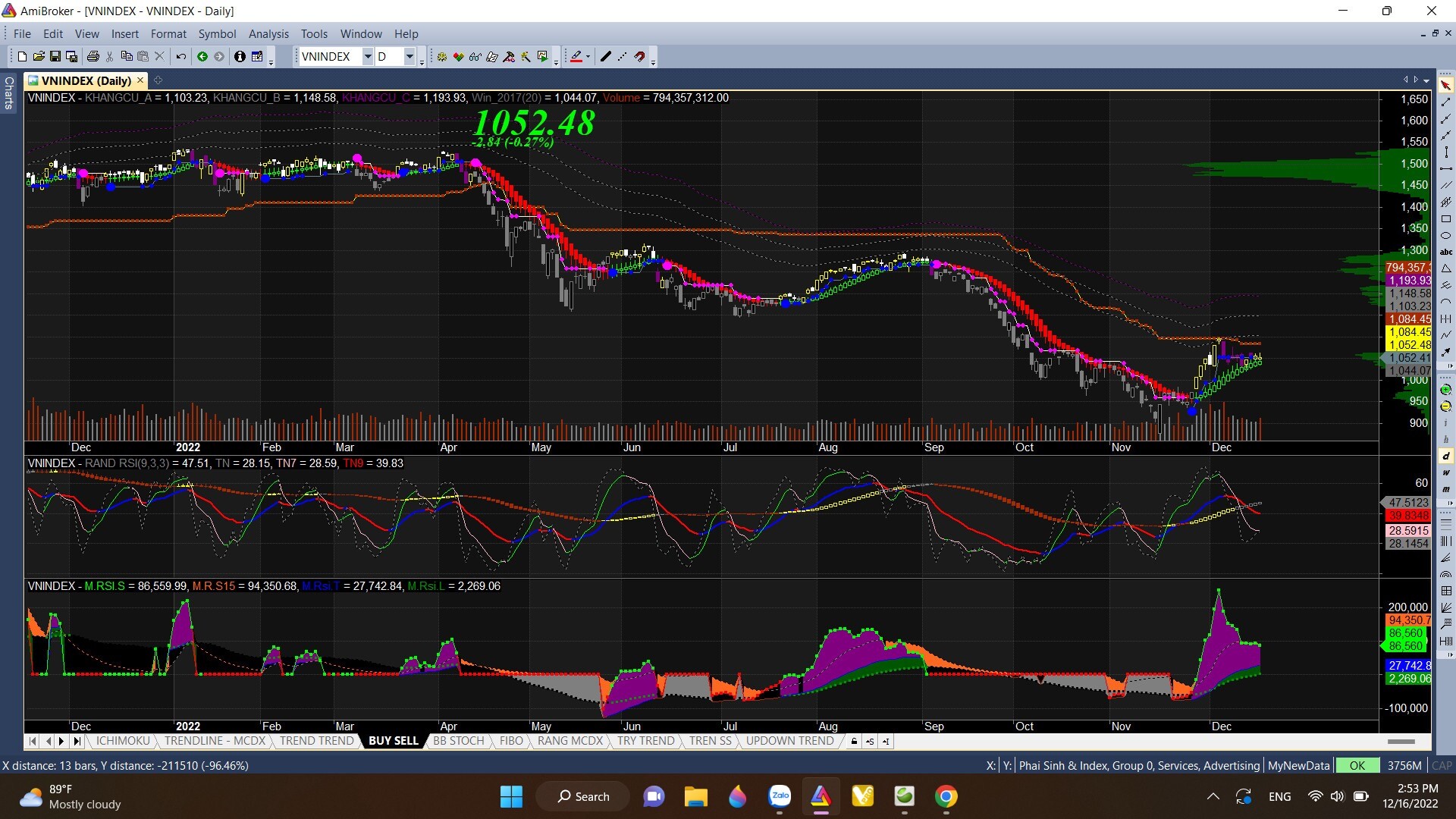Image resolution: width=1456 pixels, height=819 pixels.
Task: Open Windows taskbar Search box
Action: (x=583, y=796)
